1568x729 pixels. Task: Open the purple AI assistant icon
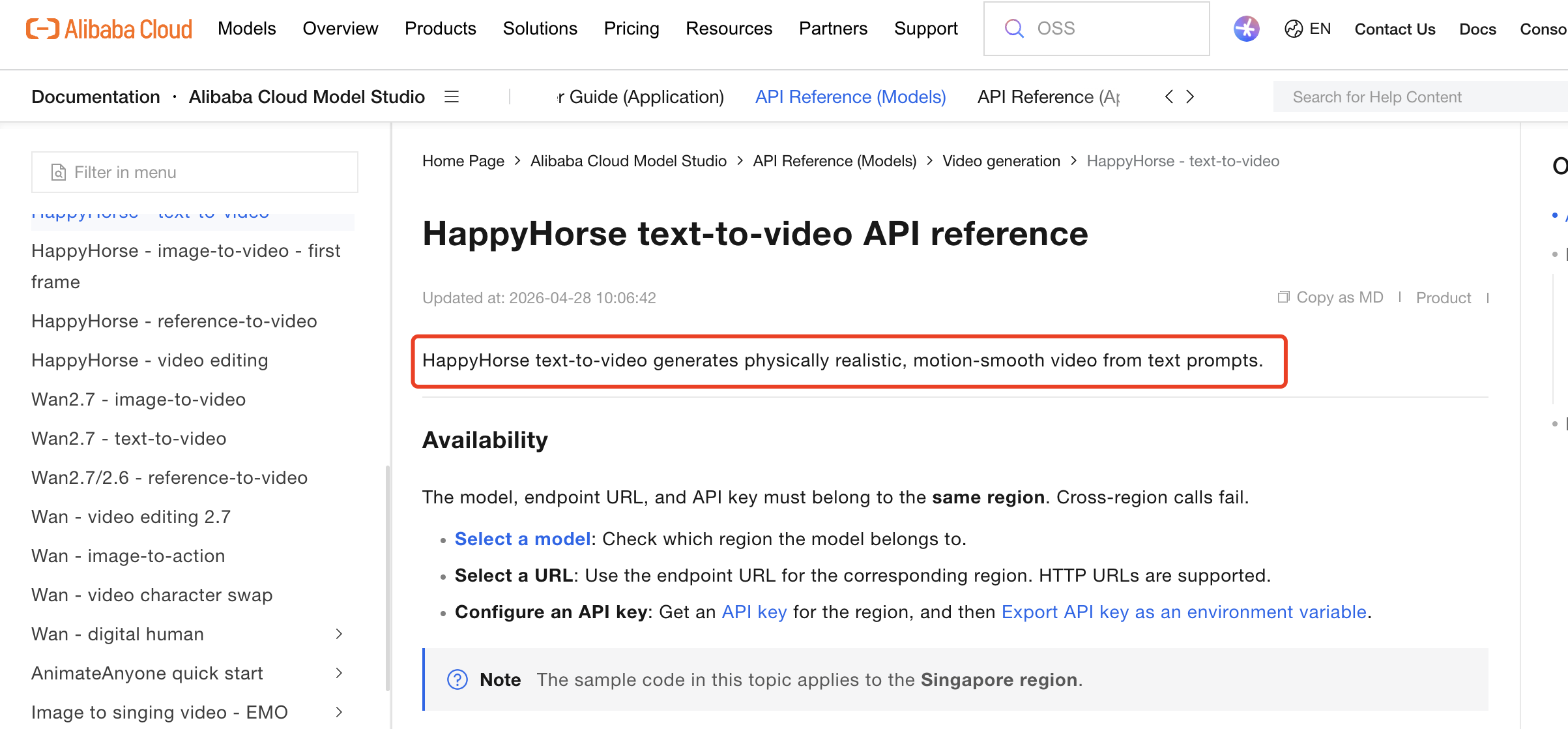point(1246,29)
